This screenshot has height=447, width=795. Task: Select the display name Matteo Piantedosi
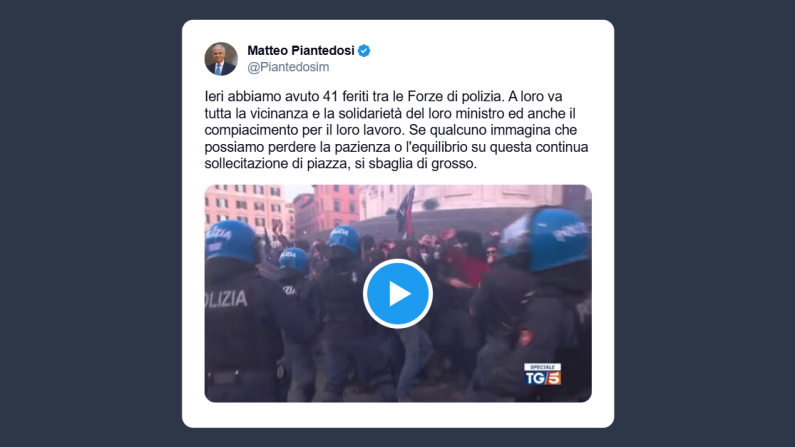click(301, 51)
